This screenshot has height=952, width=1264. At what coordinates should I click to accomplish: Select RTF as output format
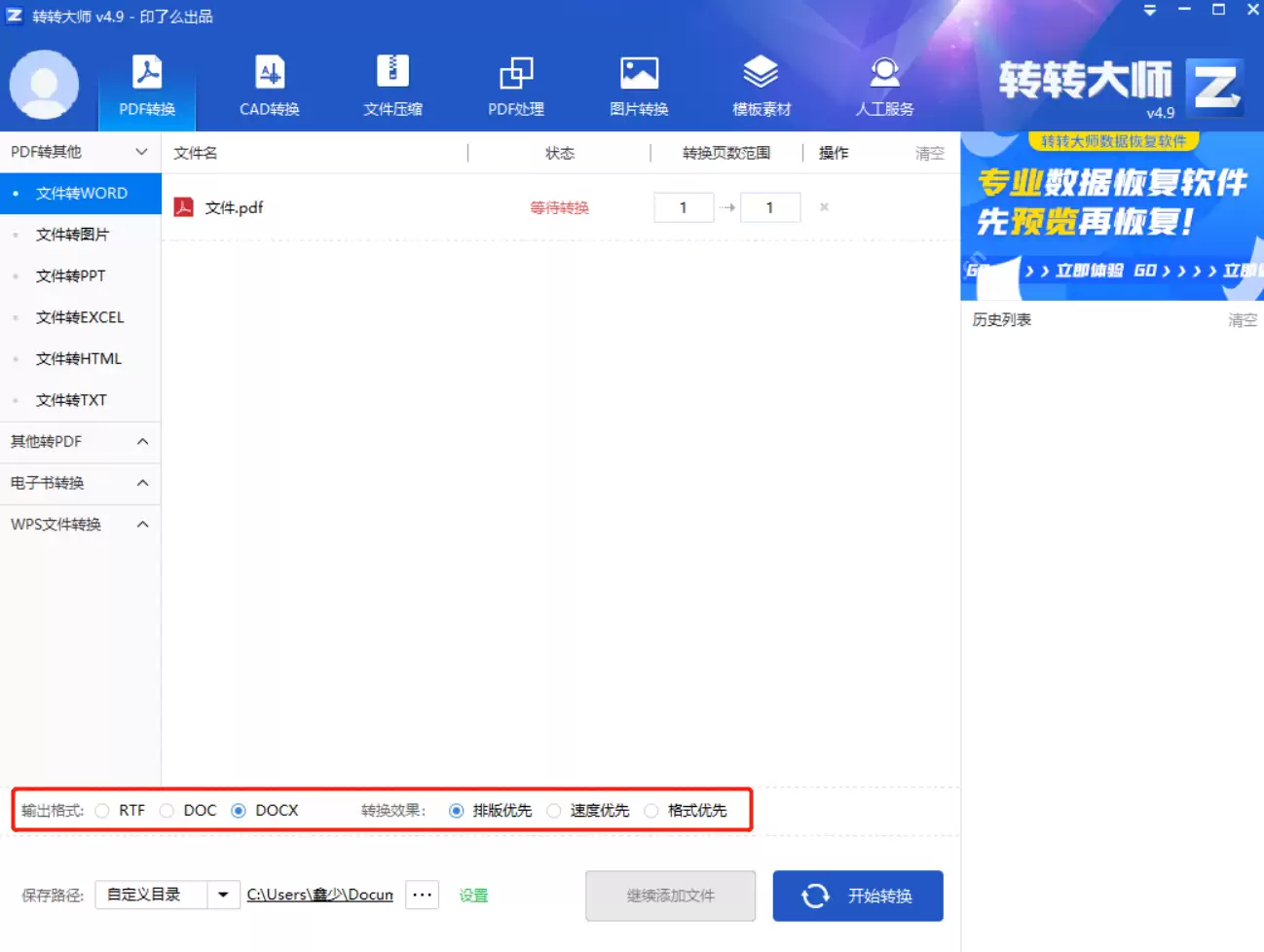point(102,809)
